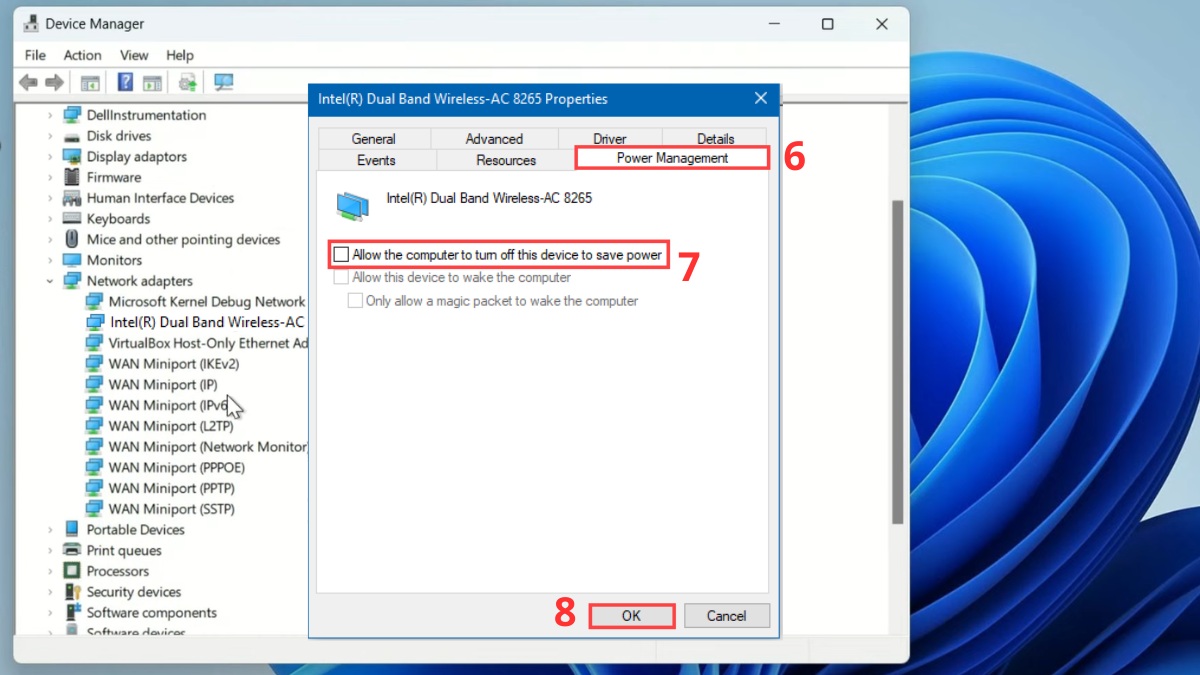Click the Disk drives category icon
Screen dimensions: 1200x675
pos(72,136)
